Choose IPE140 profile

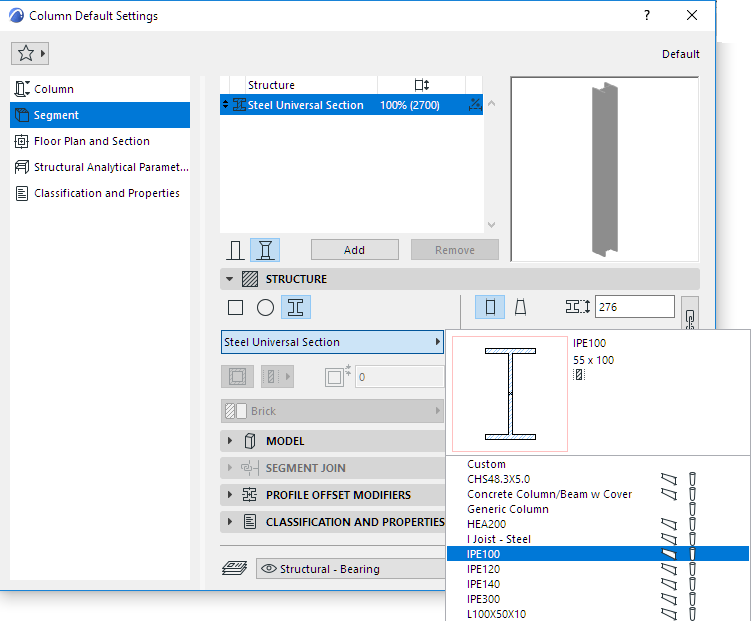[x=598, y=584]
